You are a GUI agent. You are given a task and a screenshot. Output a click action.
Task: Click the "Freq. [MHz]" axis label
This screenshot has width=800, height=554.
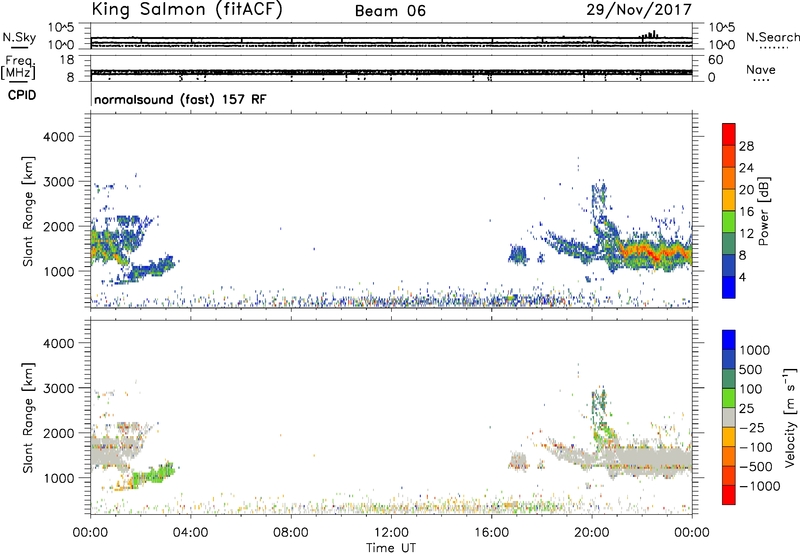pyautogui.click(x=18, y=67)
